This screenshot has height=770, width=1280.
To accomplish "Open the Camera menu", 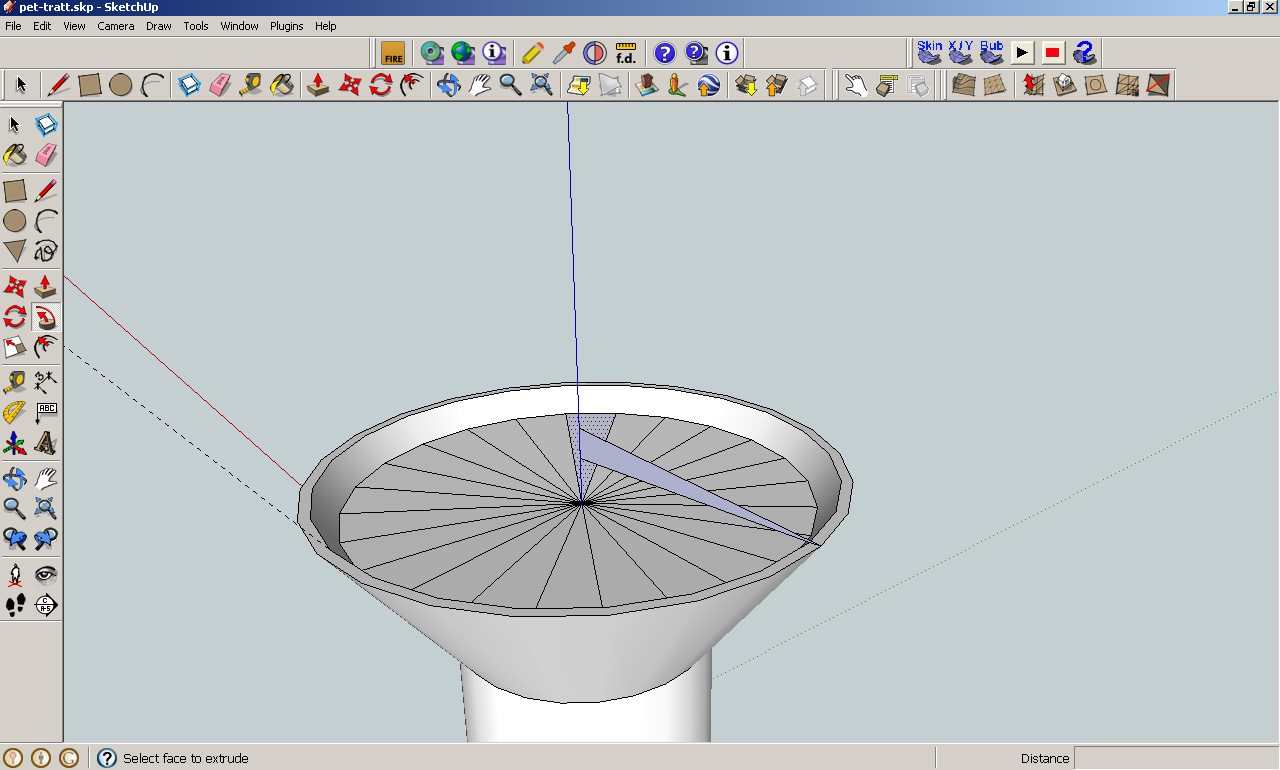I will pos(116,26).
